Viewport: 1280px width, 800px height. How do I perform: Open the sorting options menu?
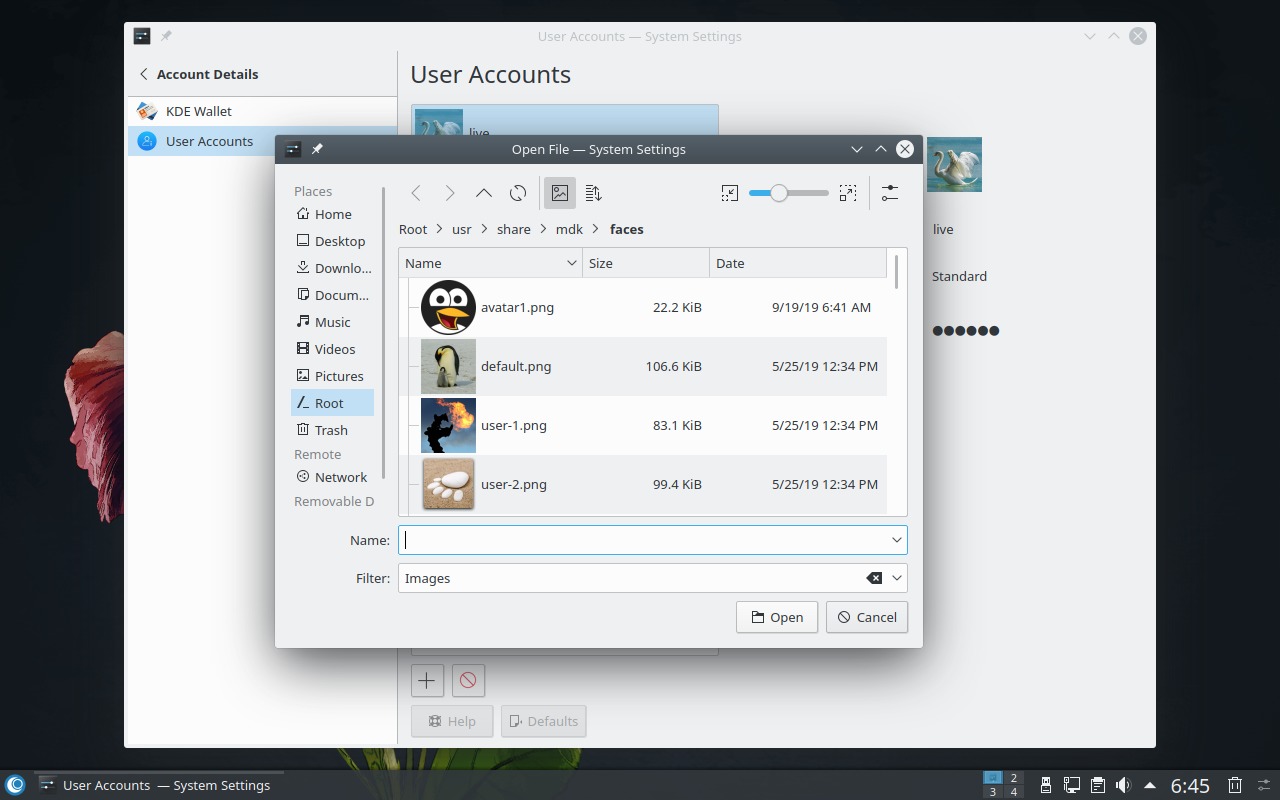(593, 193)
